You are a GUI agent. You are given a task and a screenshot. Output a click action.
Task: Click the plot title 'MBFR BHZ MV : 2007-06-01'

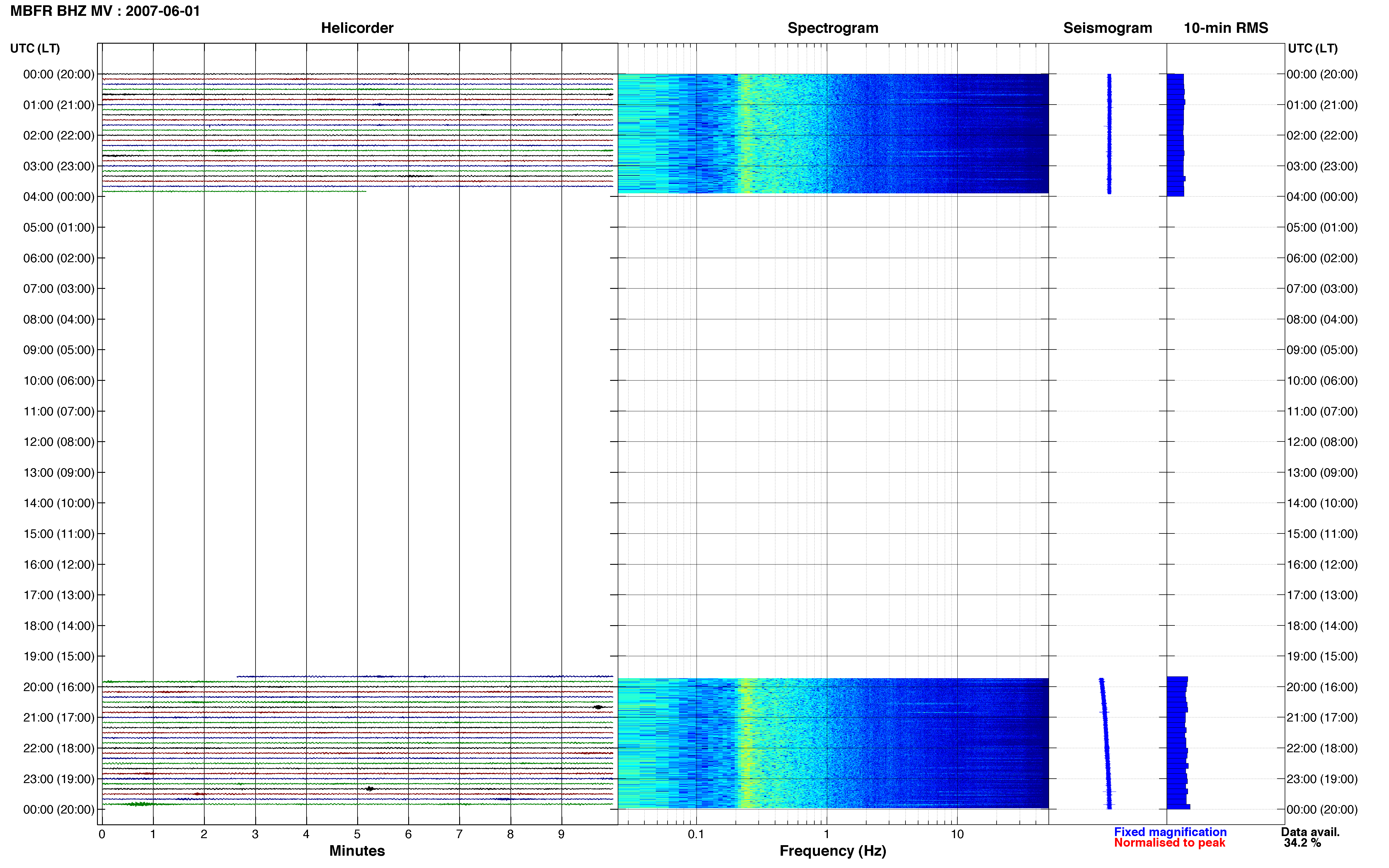(105, 11)
